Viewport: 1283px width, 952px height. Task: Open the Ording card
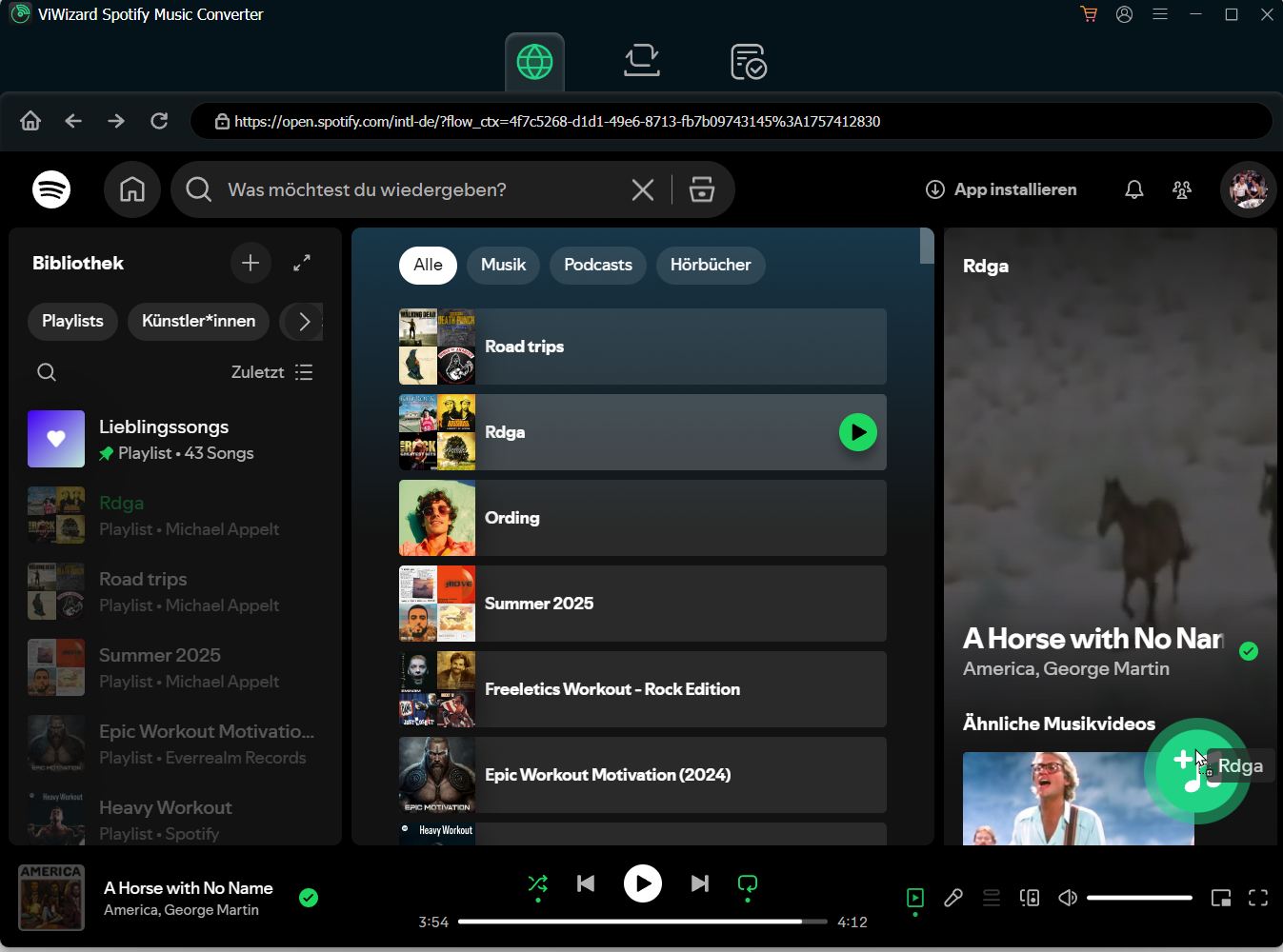click(643, 518)
